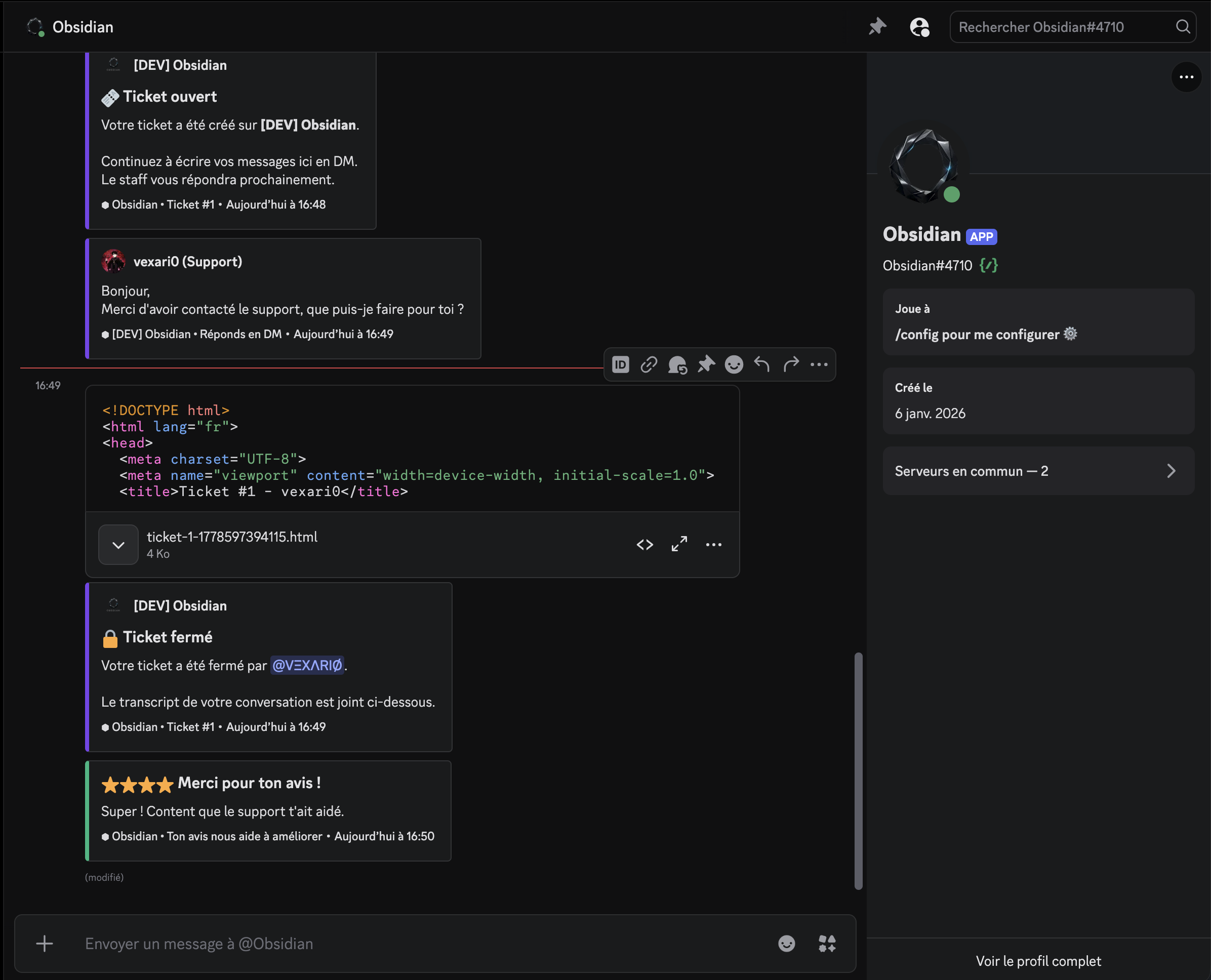This screenshot has height=980, width=1211.
Task: Forward the message with the right arrow icon
Action: click(791, 364)
